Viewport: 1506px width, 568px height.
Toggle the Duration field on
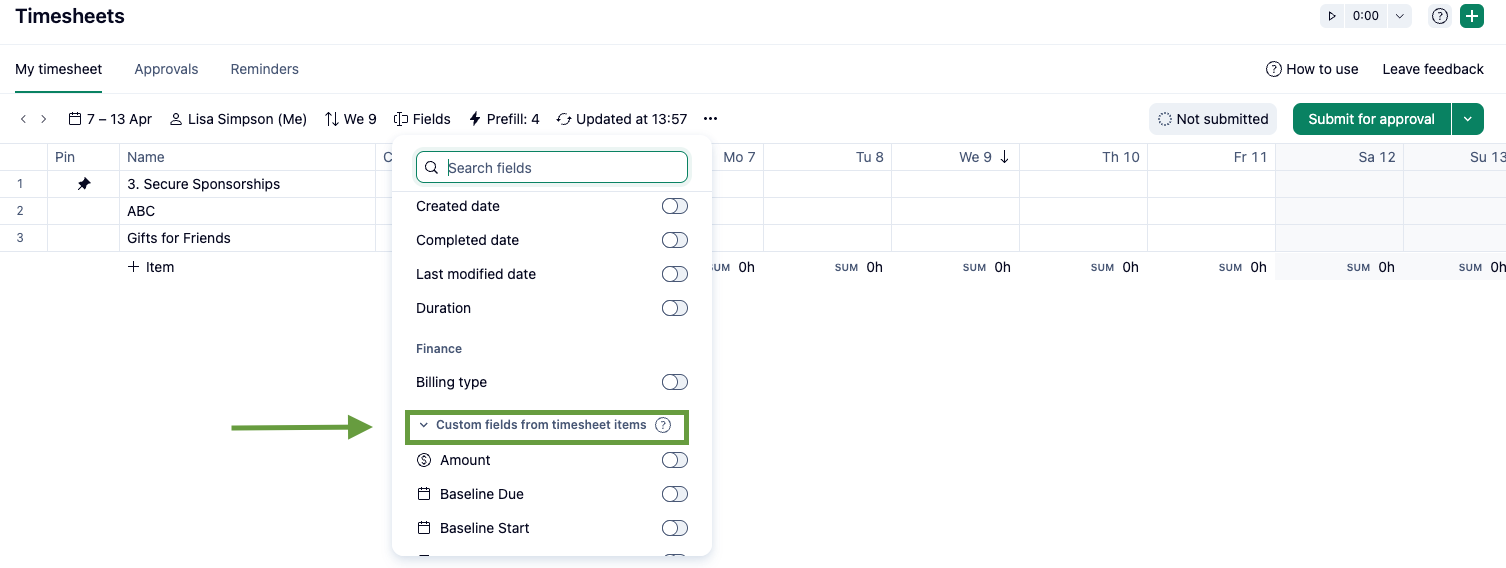pyautogui.click(x=675, y=308)
